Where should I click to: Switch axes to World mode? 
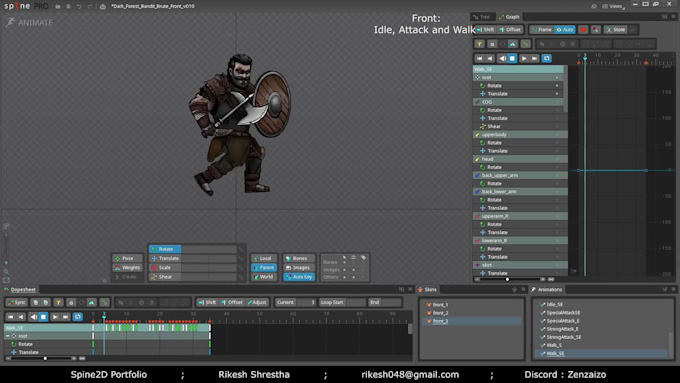click(x=264, y=277)
